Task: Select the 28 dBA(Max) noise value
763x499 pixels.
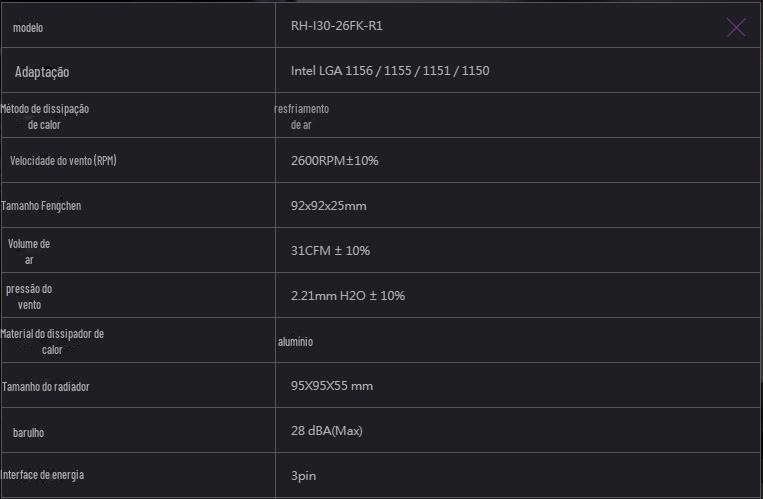Action: [x=326, y=431]
